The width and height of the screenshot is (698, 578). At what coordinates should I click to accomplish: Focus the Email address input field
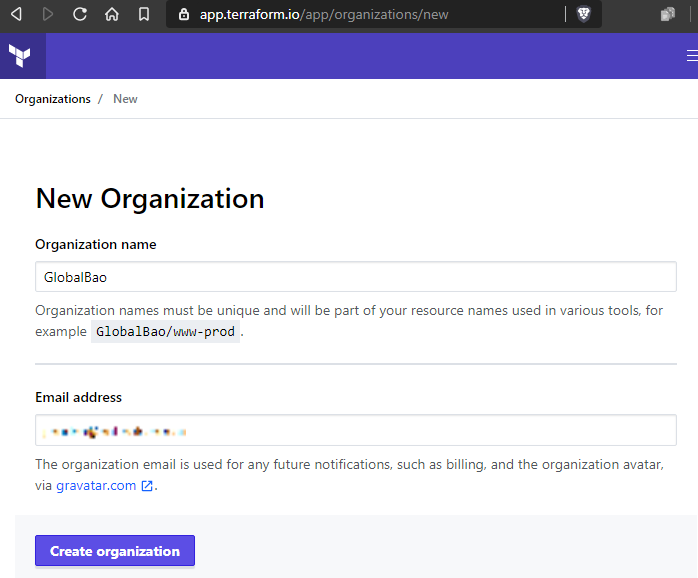(356, 430)
